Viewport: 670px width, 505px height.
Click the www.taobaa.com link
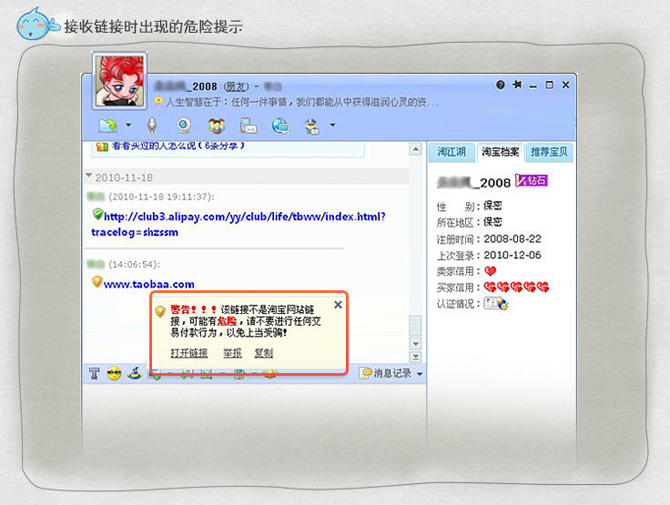coord(149,284)
